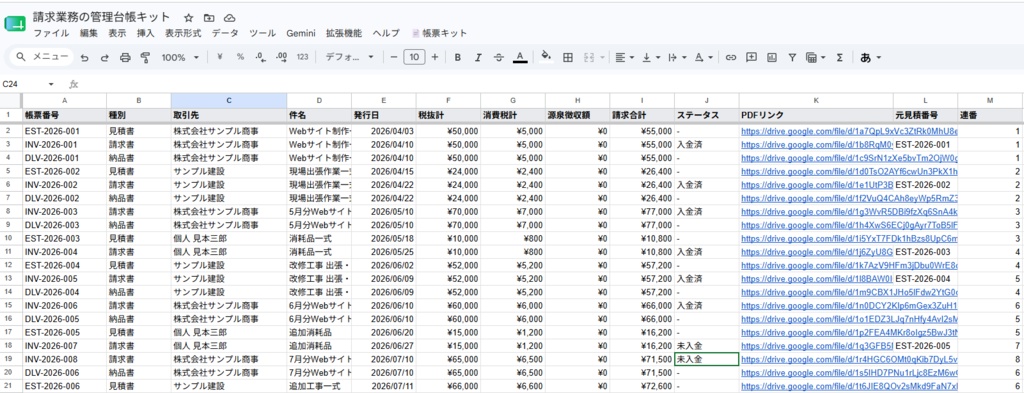Check the cloud save status icon
Image resolution: width=1024 pixels, height=393 pixels.
(x=229, y=18)
